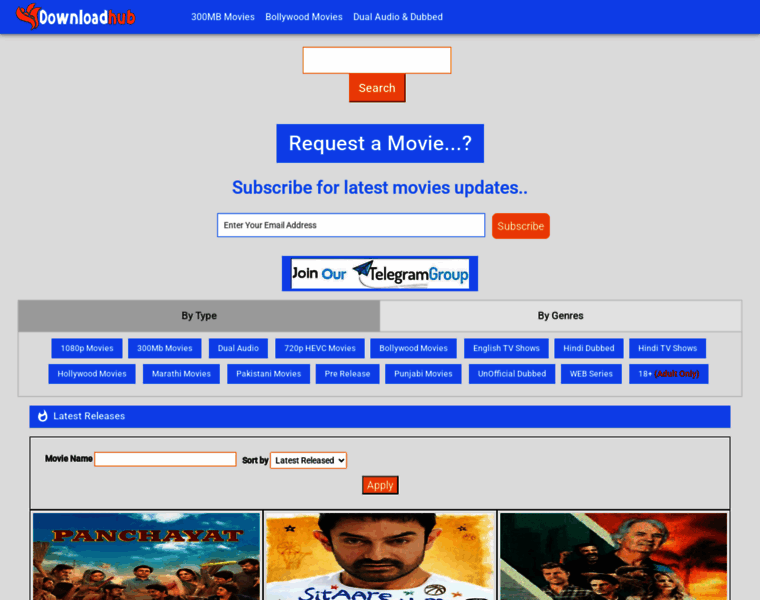Open the third movie poster with white-haired man
Image resolution: width=760 pixels, height=600 pixels.
pyautogui.click(x=614, y=556)
